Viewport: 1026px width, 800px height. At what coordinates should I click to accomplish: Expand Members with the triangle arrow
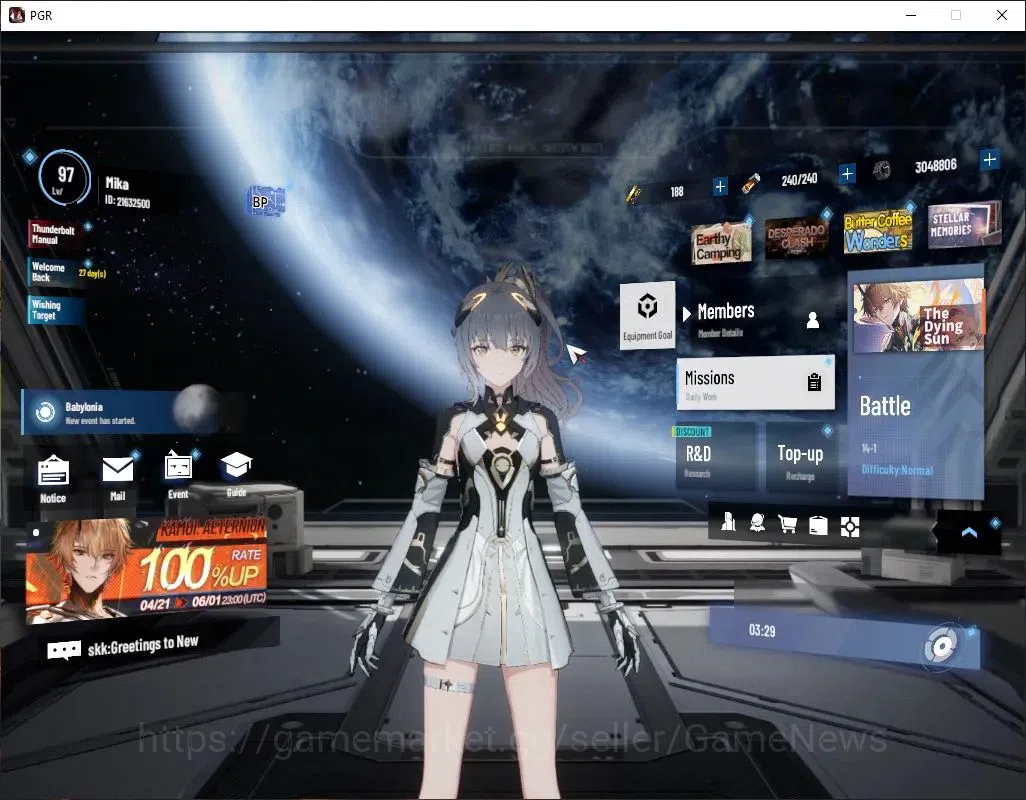[x=686, y=314]
